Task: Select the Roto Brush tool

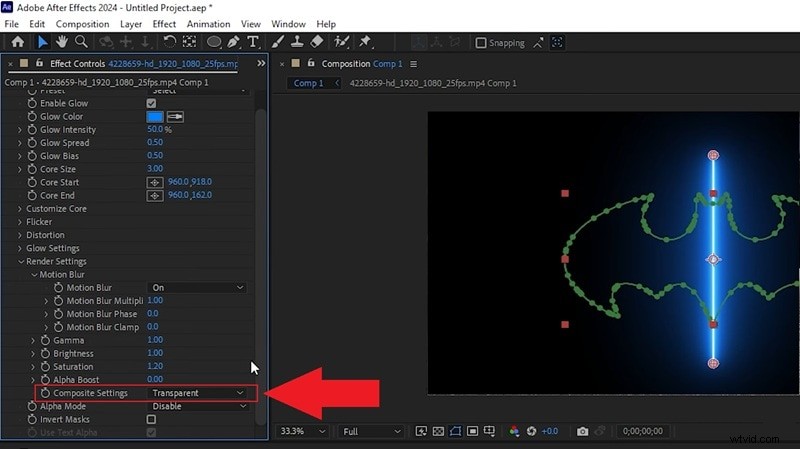Action: coord(341,42)
